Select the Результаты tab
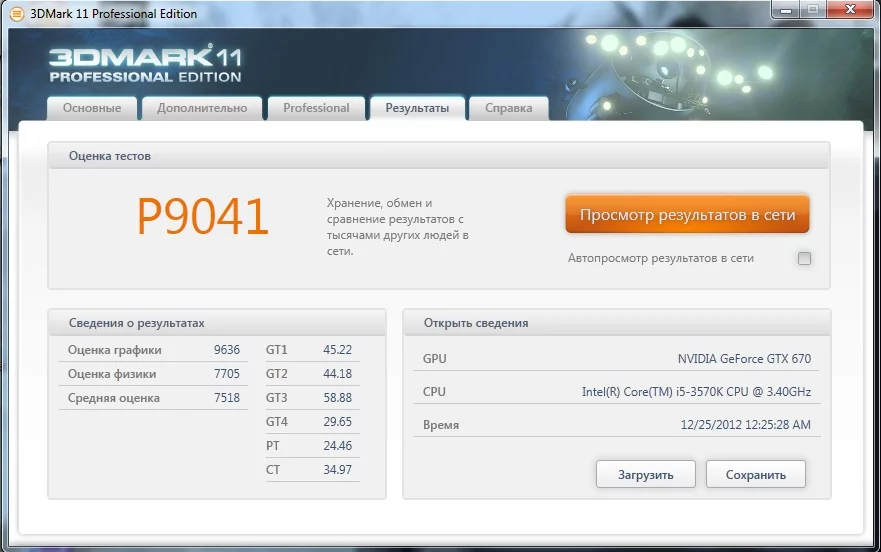This screenshot has width=881, height=552. 417,108
